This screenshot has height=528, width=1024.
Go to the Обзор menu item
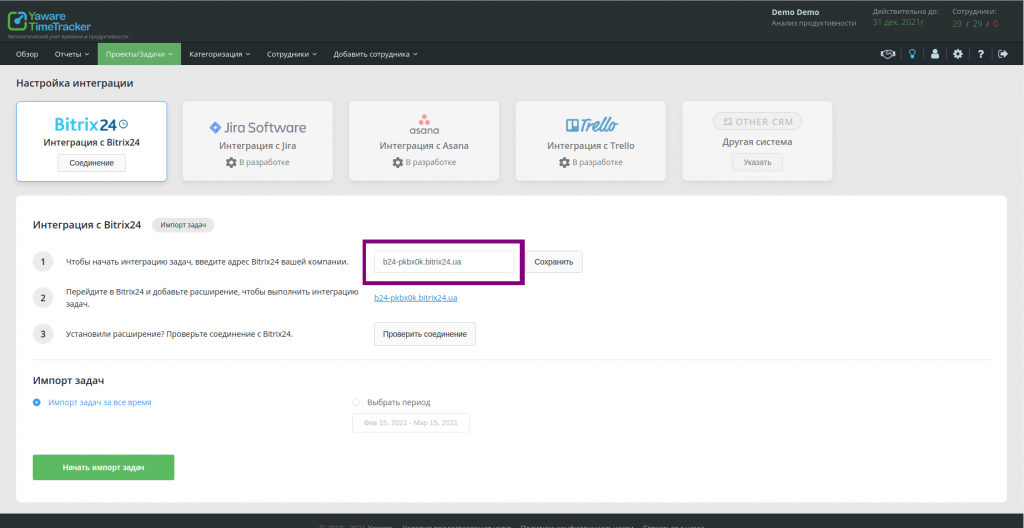[27, 54]
